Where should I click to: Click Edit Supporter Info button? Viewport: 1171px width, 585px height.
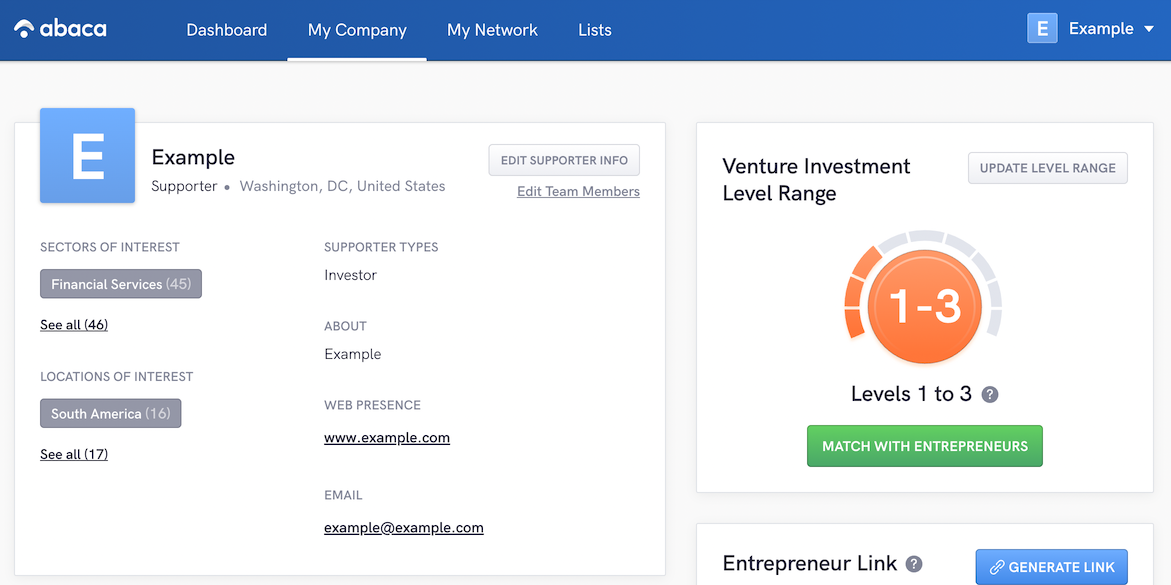coord(564,160)
